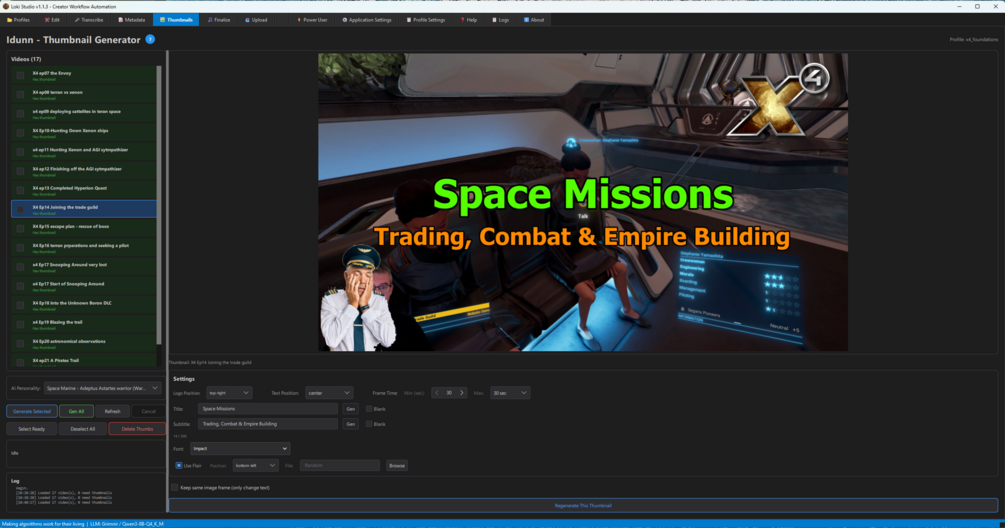
Task: Switch to the Upload tab
Action: (x=256, y=20)
